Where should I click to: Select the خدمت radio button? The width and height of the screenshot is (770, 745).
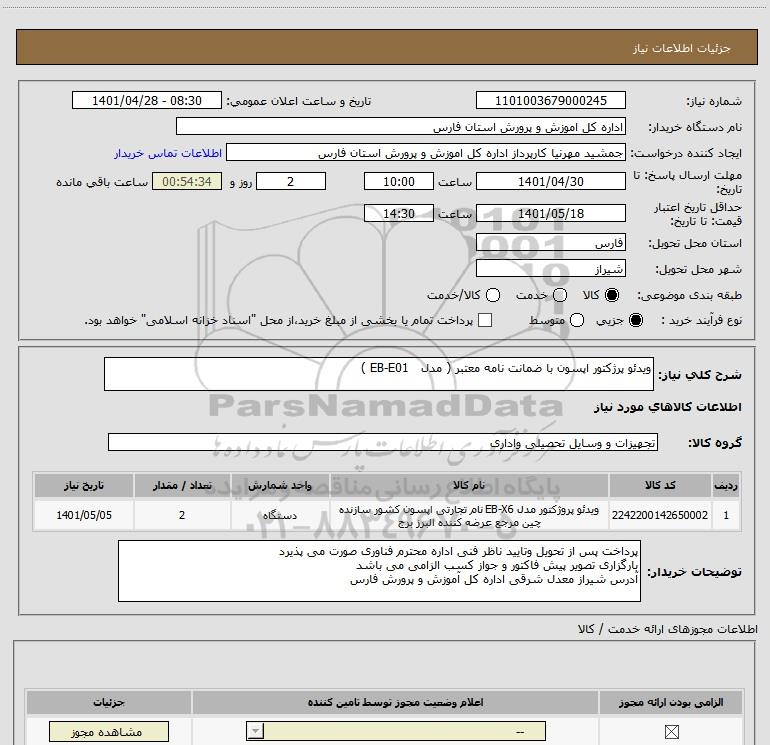[x=560, y=295]
